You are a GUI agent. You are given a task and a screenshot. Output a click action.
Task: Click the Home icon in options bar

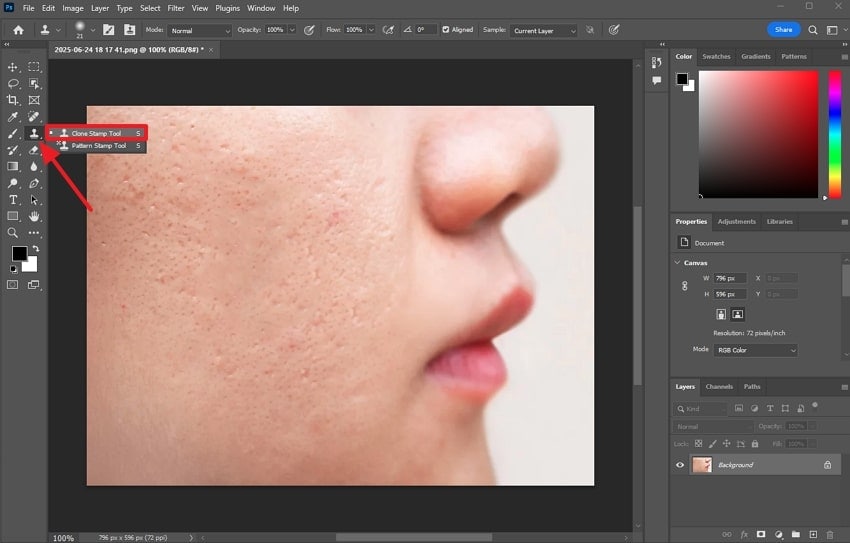point(18,30)
